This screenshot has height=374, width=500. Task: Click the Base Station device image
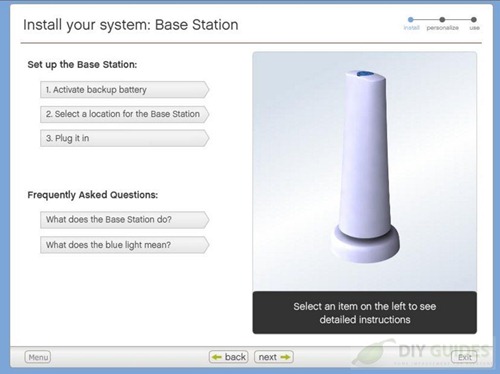click(x=365, y=167)
